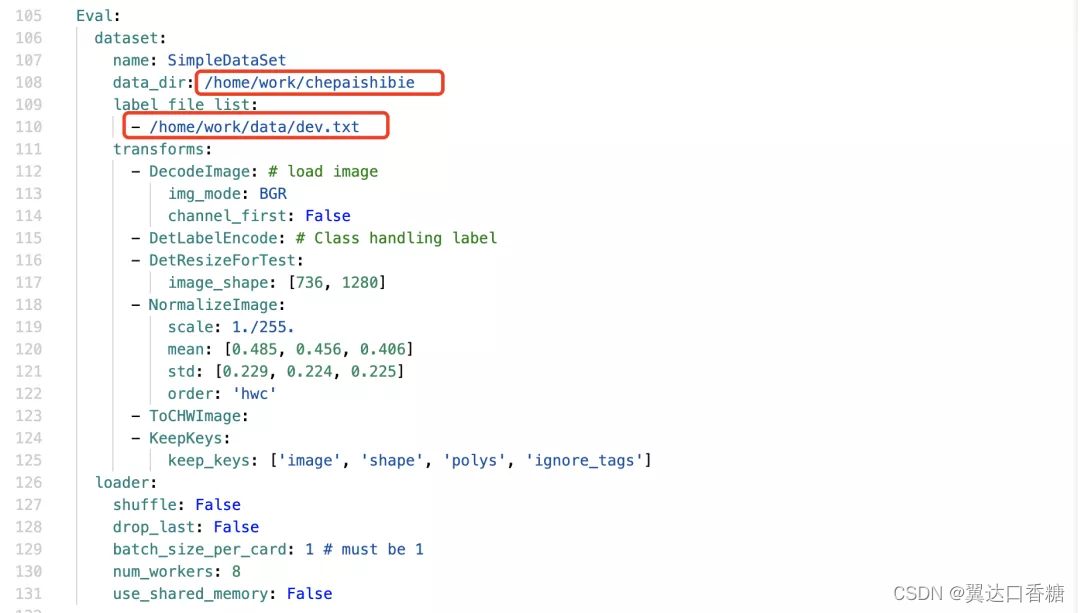Click 'DecodeImage:' on line 112

204,172
